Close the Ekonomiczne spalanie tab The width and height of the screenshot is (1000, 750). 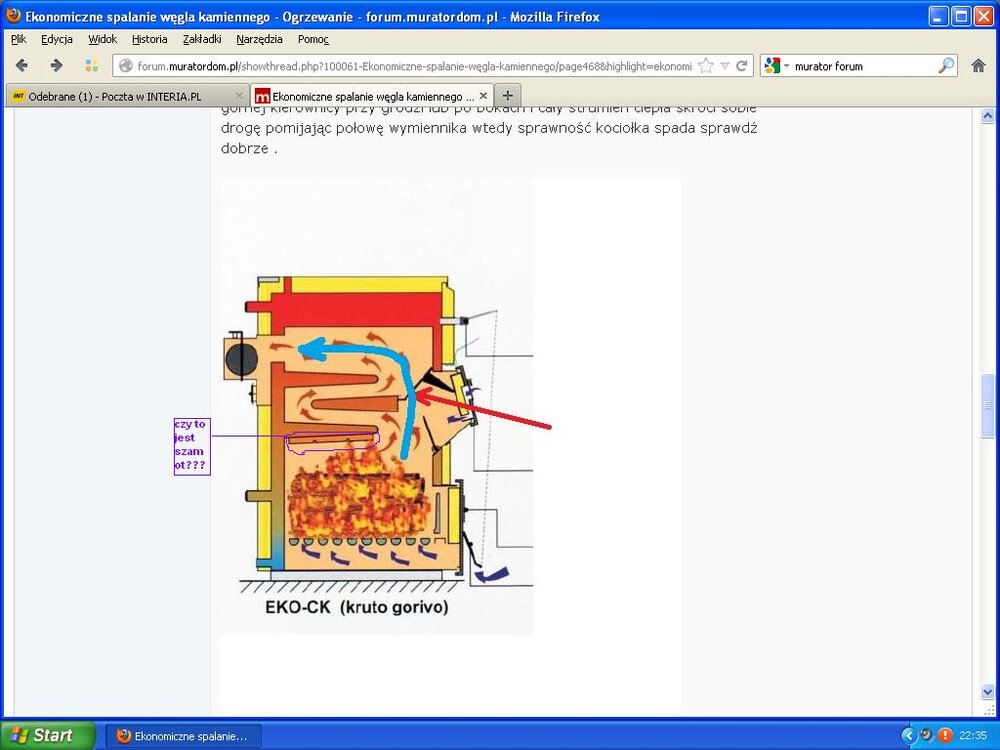[484, 96]
